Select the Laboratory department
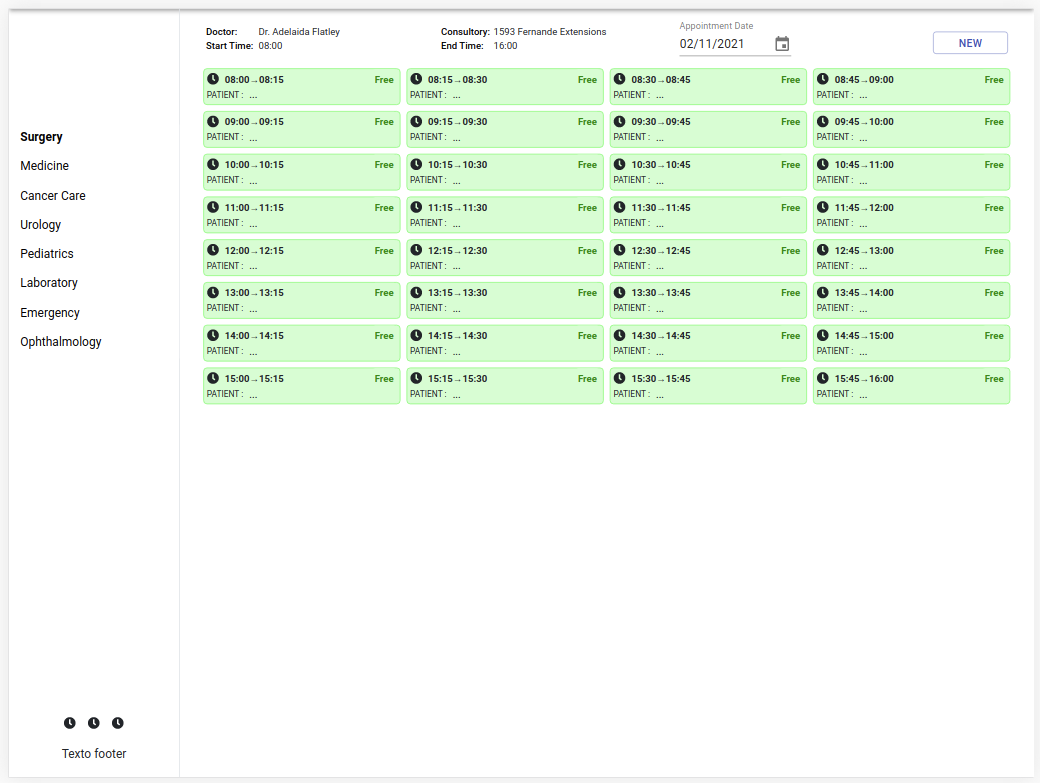 pyautogui.click(x=49, y=283)
